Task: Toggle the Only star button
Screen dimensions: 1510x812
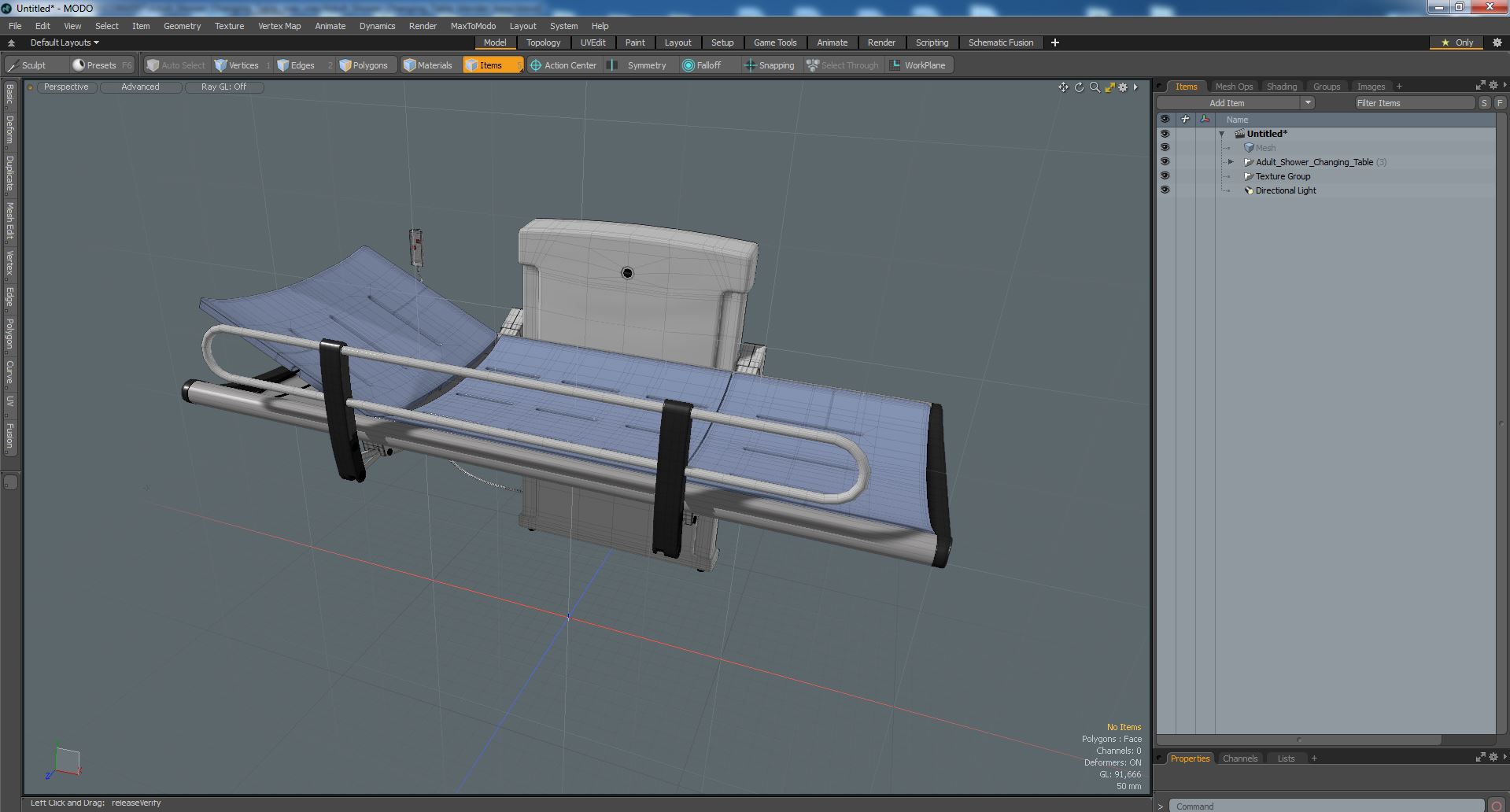Action: [1457, 42]
